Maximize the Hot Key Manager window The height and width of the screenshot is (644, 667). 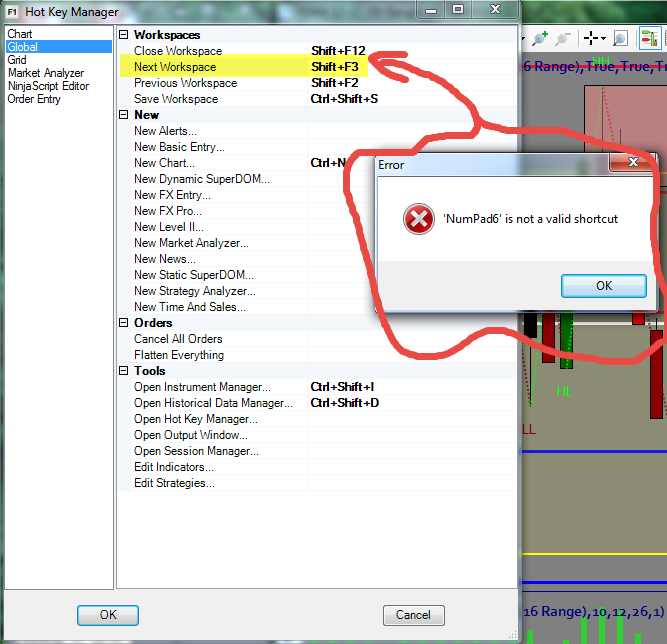point(458,9)
